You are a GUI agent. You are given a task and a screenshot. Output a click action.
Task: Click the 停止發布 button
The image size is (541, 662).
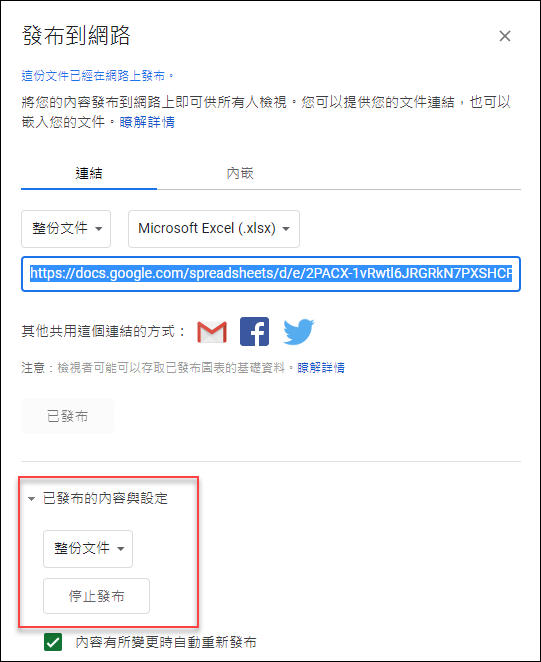96,596
